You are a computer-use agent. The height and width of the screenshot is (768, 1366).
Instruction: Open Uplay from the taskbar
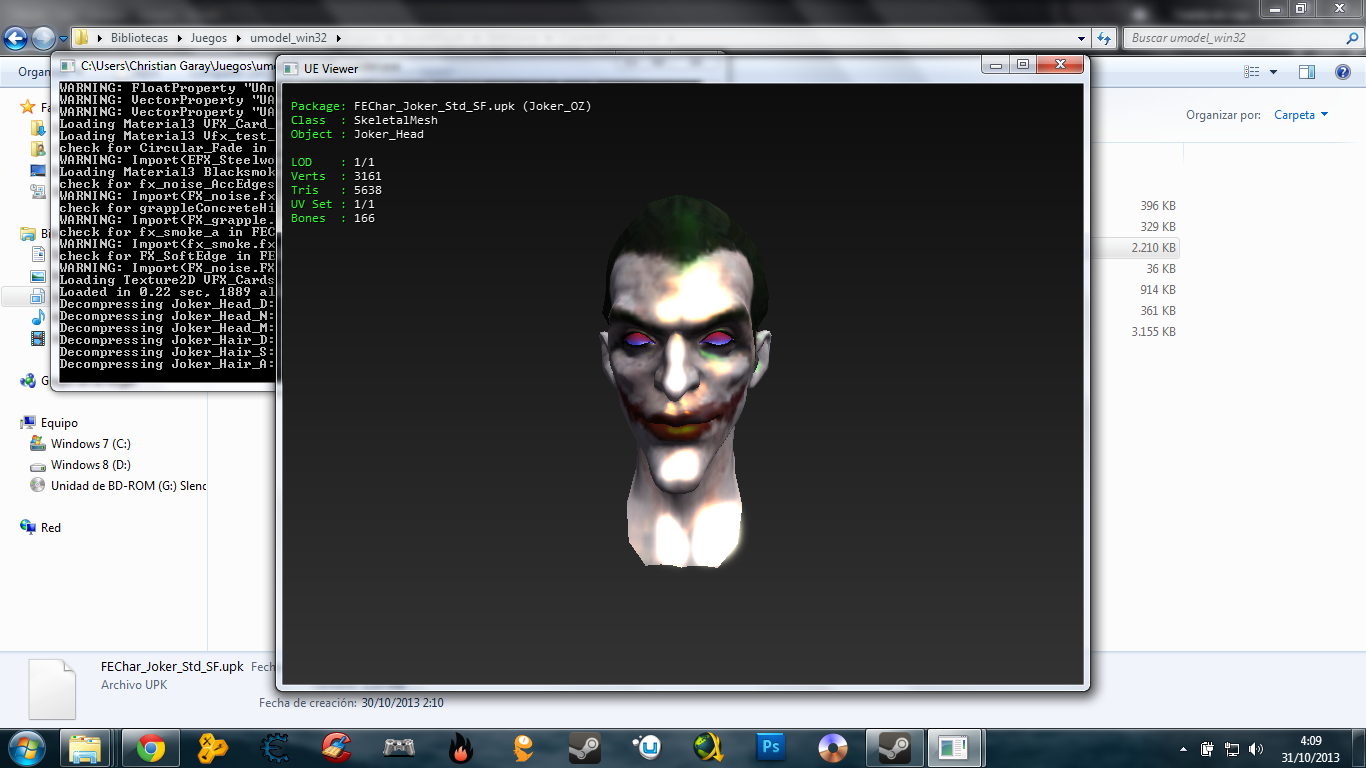pos(647,748)
